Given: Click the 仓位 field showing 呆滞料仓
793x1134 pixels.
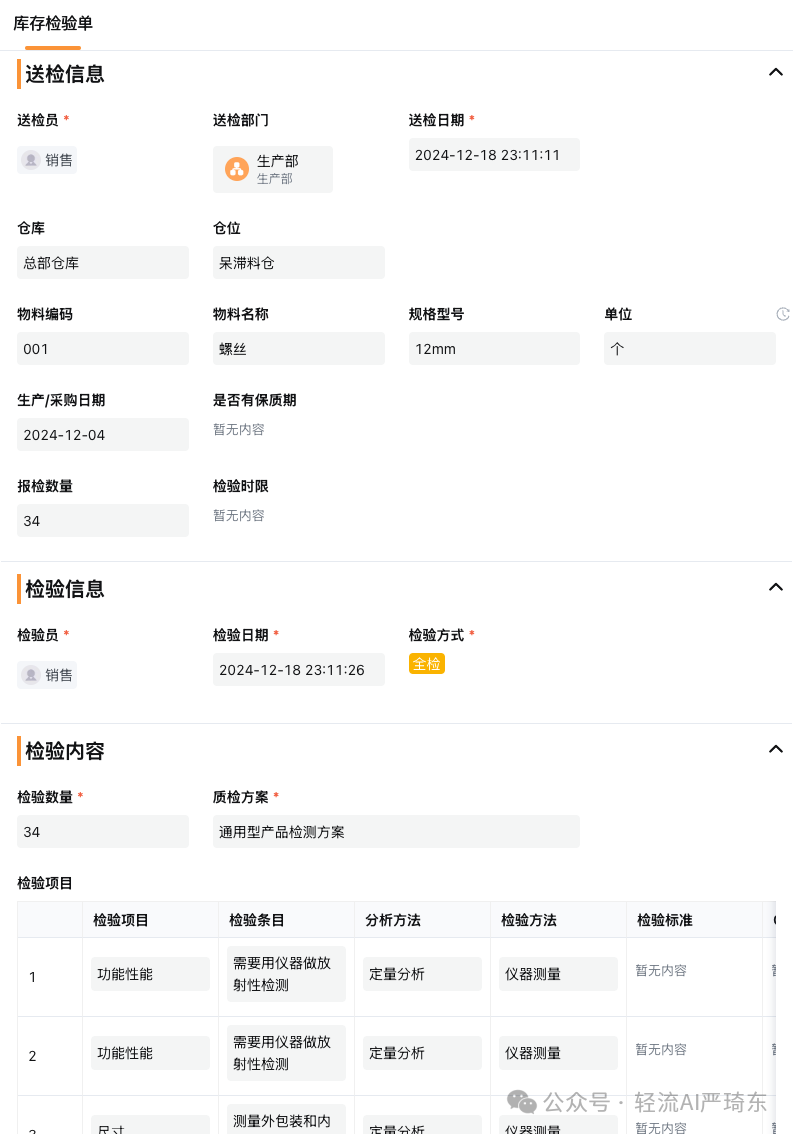Looking at the screenshot, I should click(x=299, y=263).
